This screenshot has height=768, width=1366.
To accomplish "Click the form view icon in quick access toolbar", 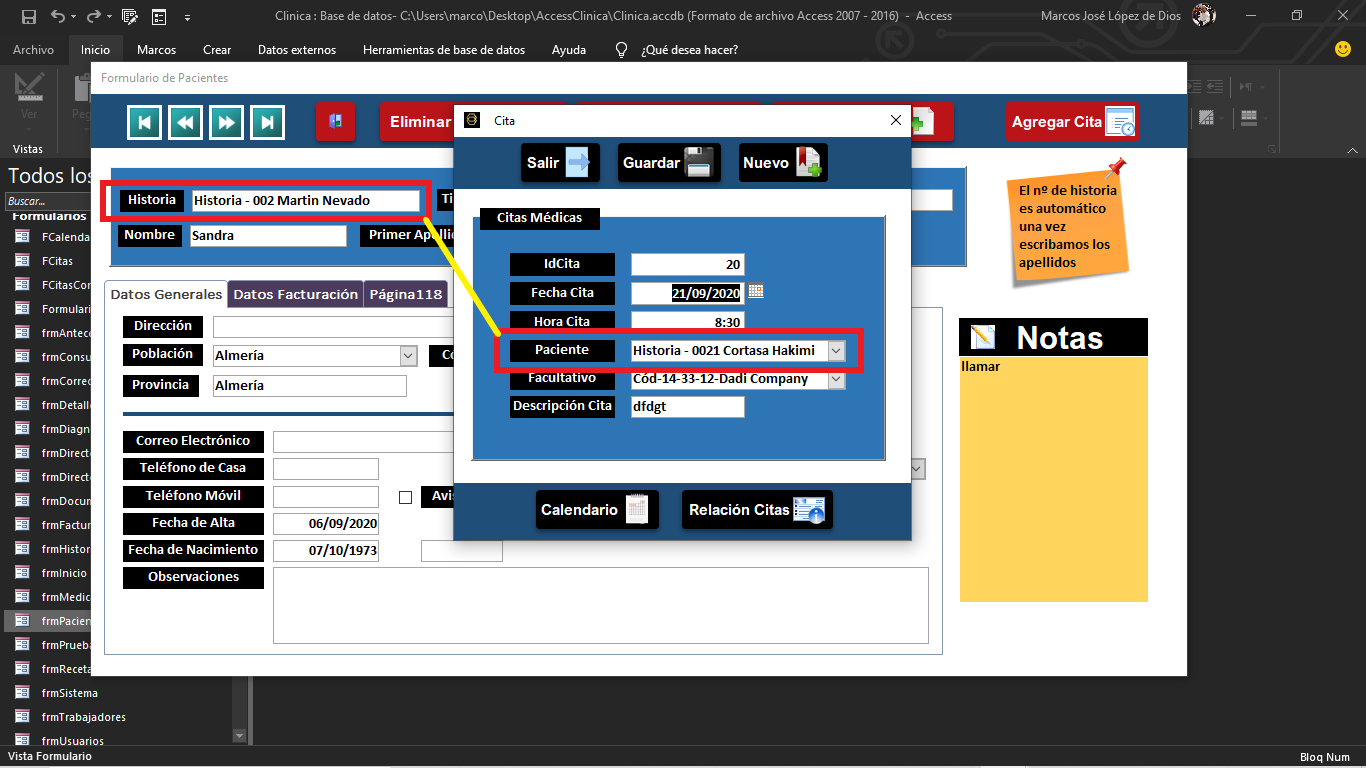I will coord(159,16).
